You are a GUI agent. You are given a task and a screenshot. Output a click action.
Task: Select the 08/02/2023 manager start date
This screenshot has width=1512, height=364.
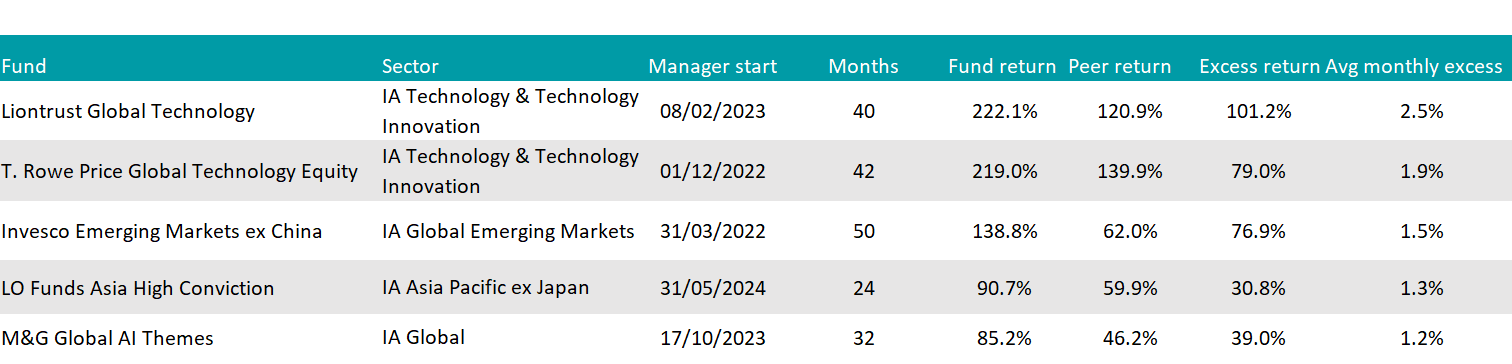pos(712,111)
